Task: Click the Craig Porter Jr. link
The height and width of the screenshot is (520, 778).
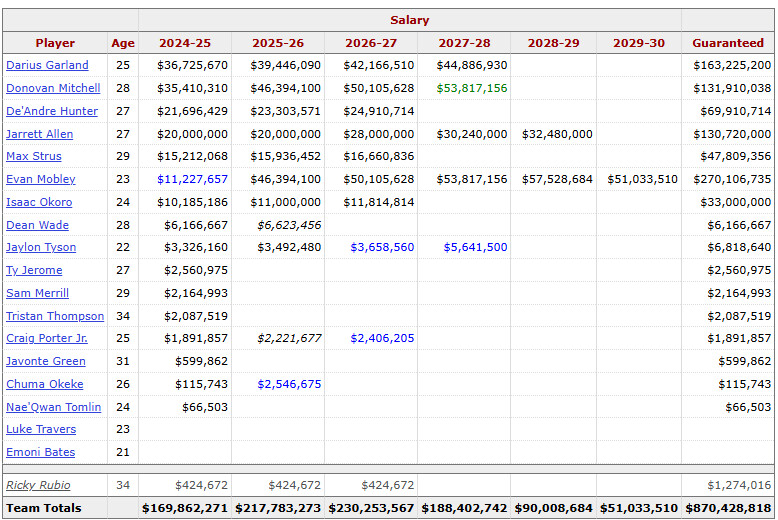Action: pyautogui.click(x=47, y=338)
